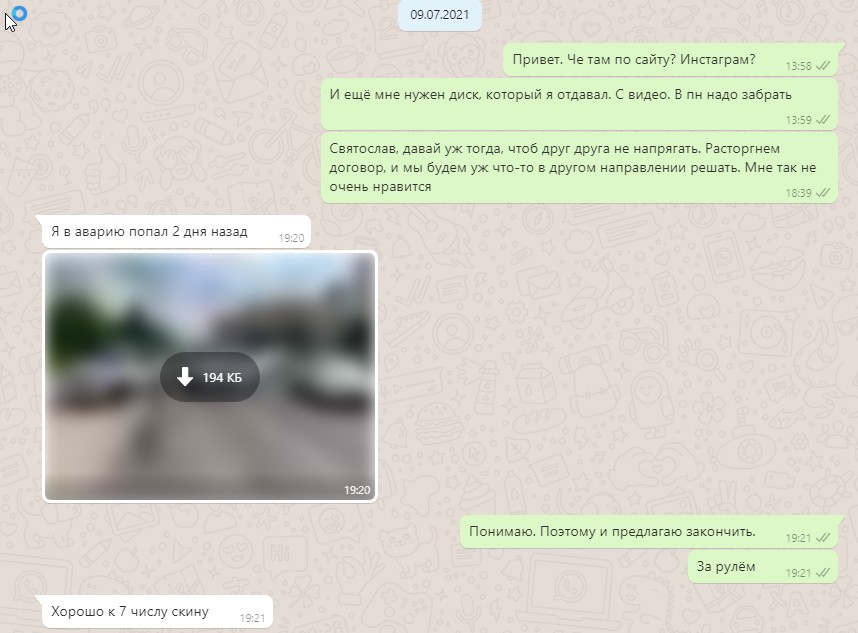Click the 18:39 message timestamp
The height and width of the screenshot is (633, 858).
pyautogui.click(x=798, y=193)
